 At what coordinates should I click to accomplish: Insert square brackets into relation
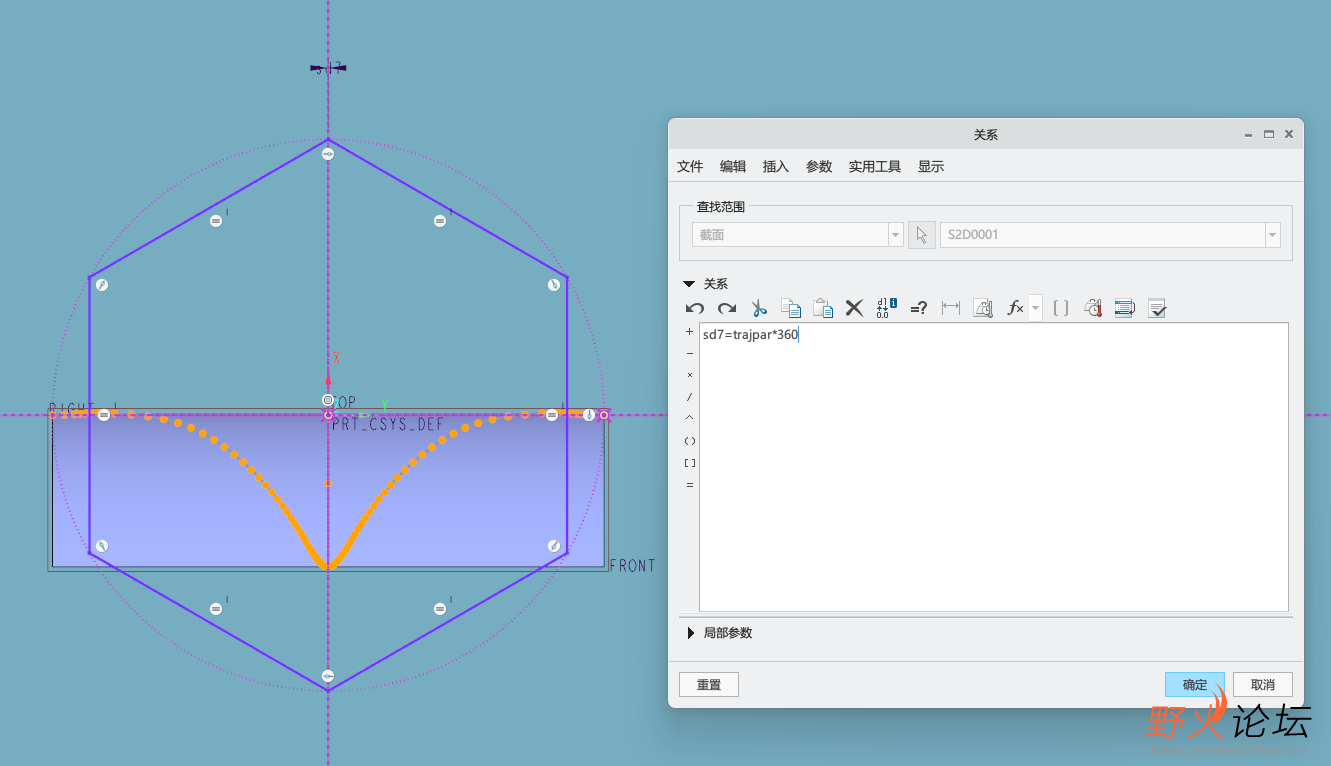click(689, 463)
